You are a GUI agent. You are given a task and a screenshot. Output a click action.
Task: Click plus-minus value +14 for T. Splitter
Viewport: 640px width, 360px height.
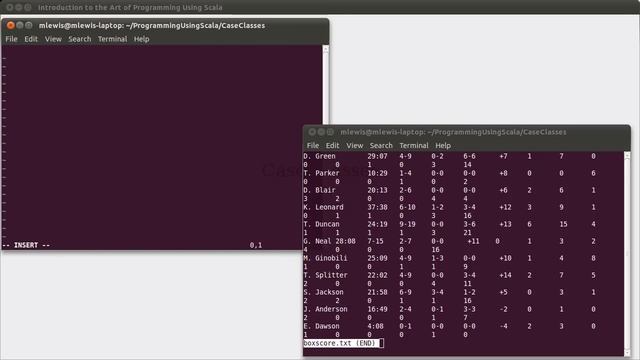(505, 275)
